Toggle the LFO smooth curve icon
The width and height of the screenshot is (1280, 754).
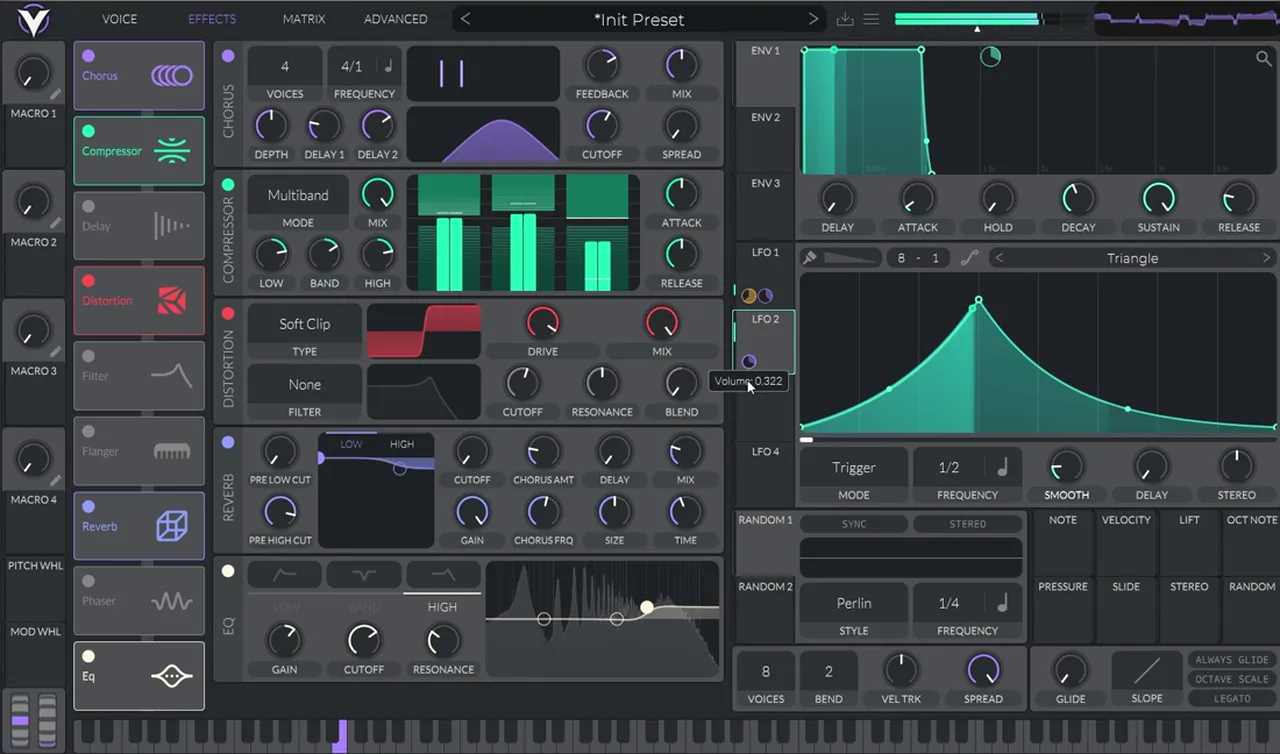(969, 258)
